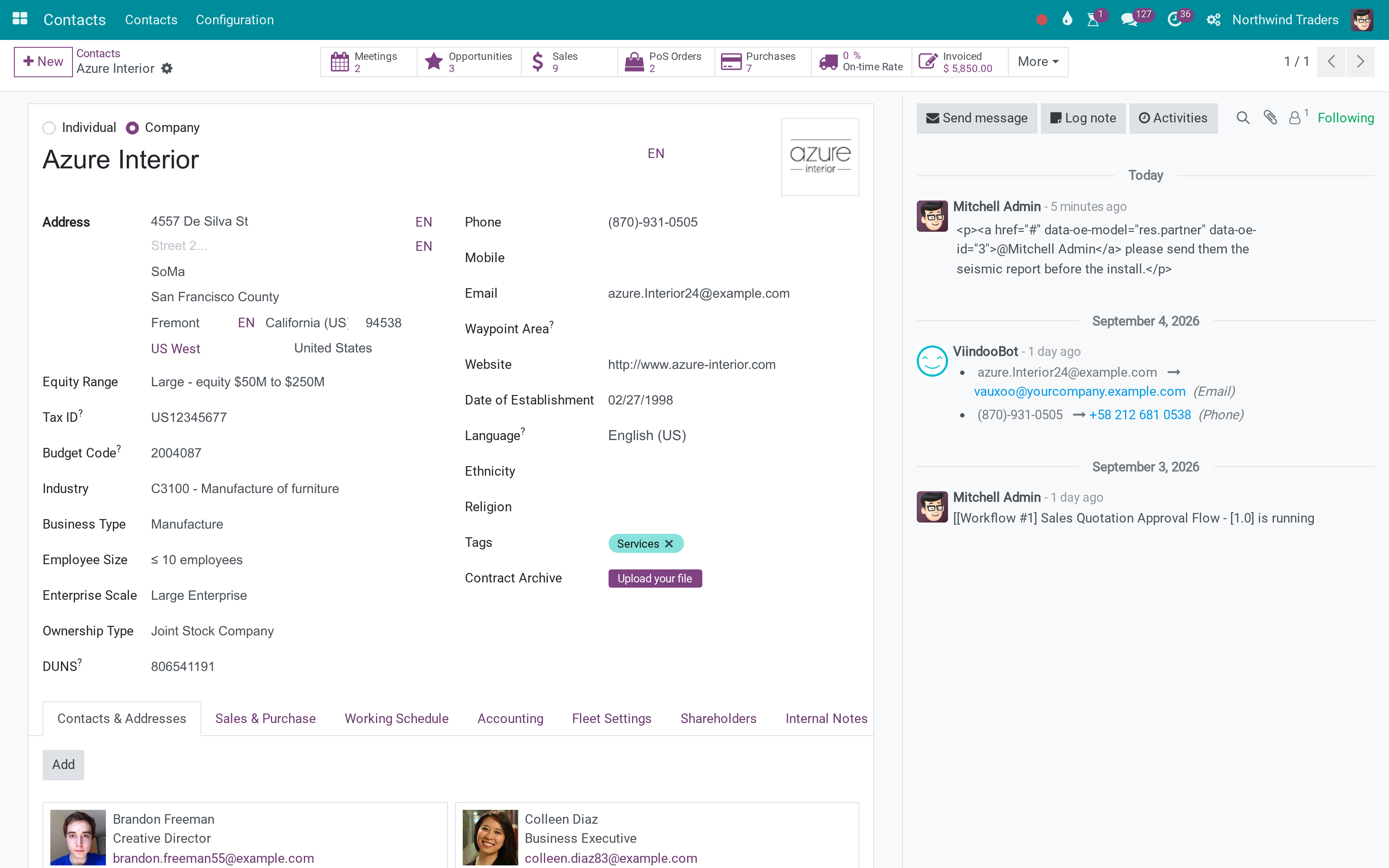The width and height of the screenshot is (1389, 868).
Task: Open the droplet theme icon in navbar
Action: point(1067,20)
